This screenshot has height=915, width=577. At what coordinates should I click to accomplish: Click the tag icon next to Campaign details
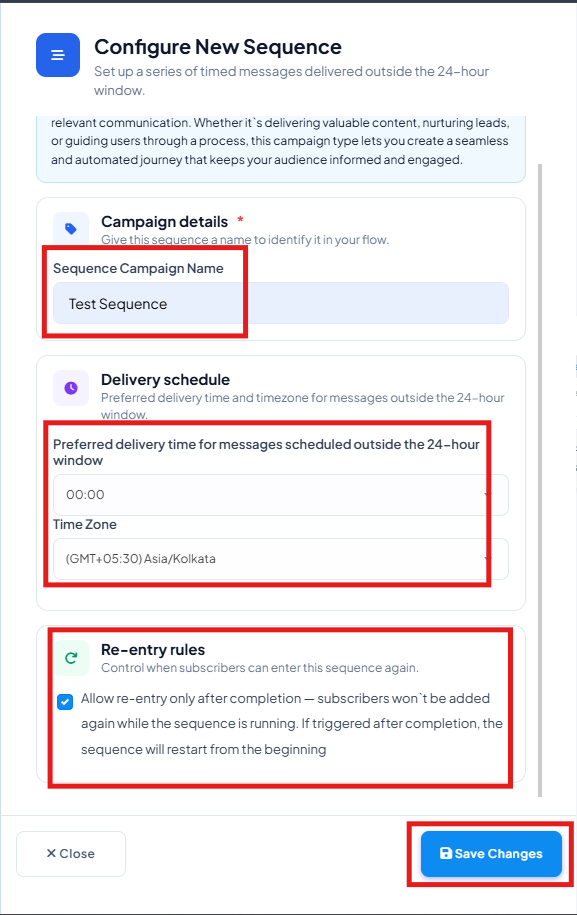[71, 229]
